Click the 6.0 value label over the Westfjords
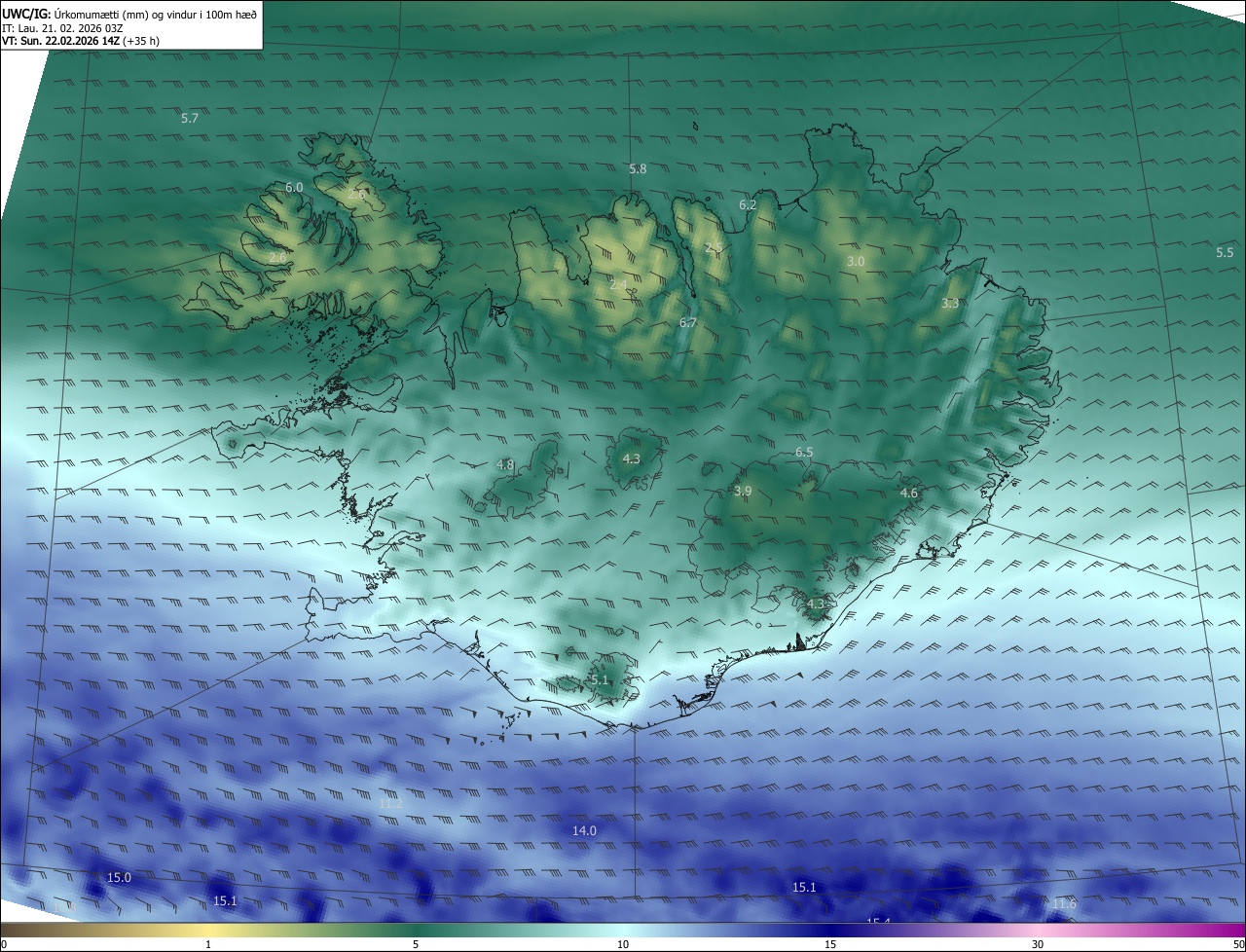 (x=294, y=187)
